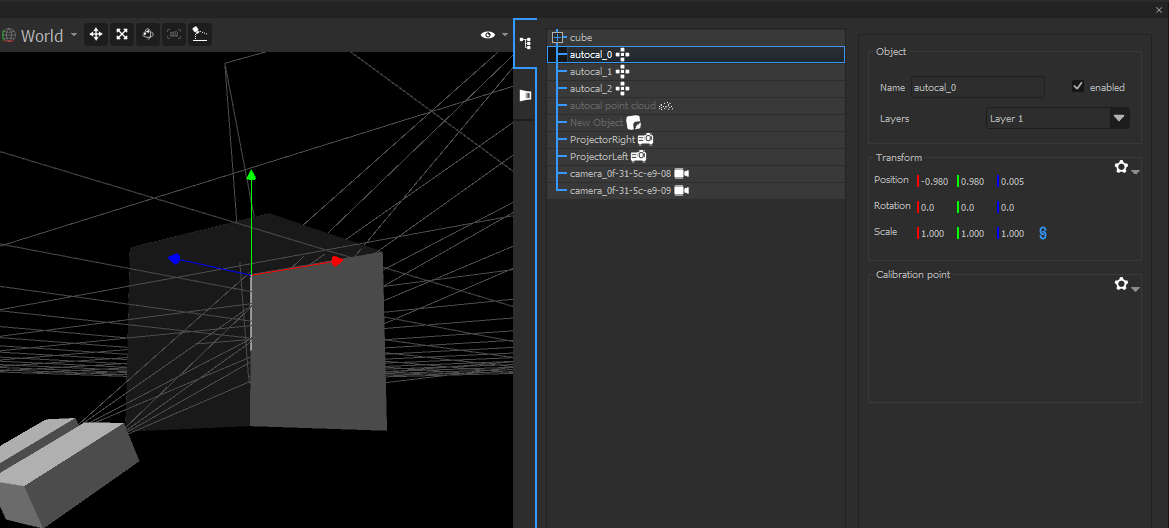This screenshot has height=528, width=1169.
Task: Open the viewport visibility eye dropdown
Action: coord(492,35)
